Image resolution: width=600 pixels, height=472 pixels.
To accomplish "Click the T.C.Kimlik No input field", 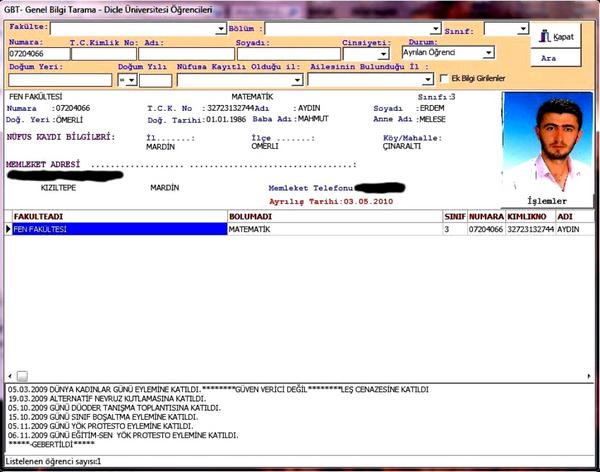I will coord(103,53).
